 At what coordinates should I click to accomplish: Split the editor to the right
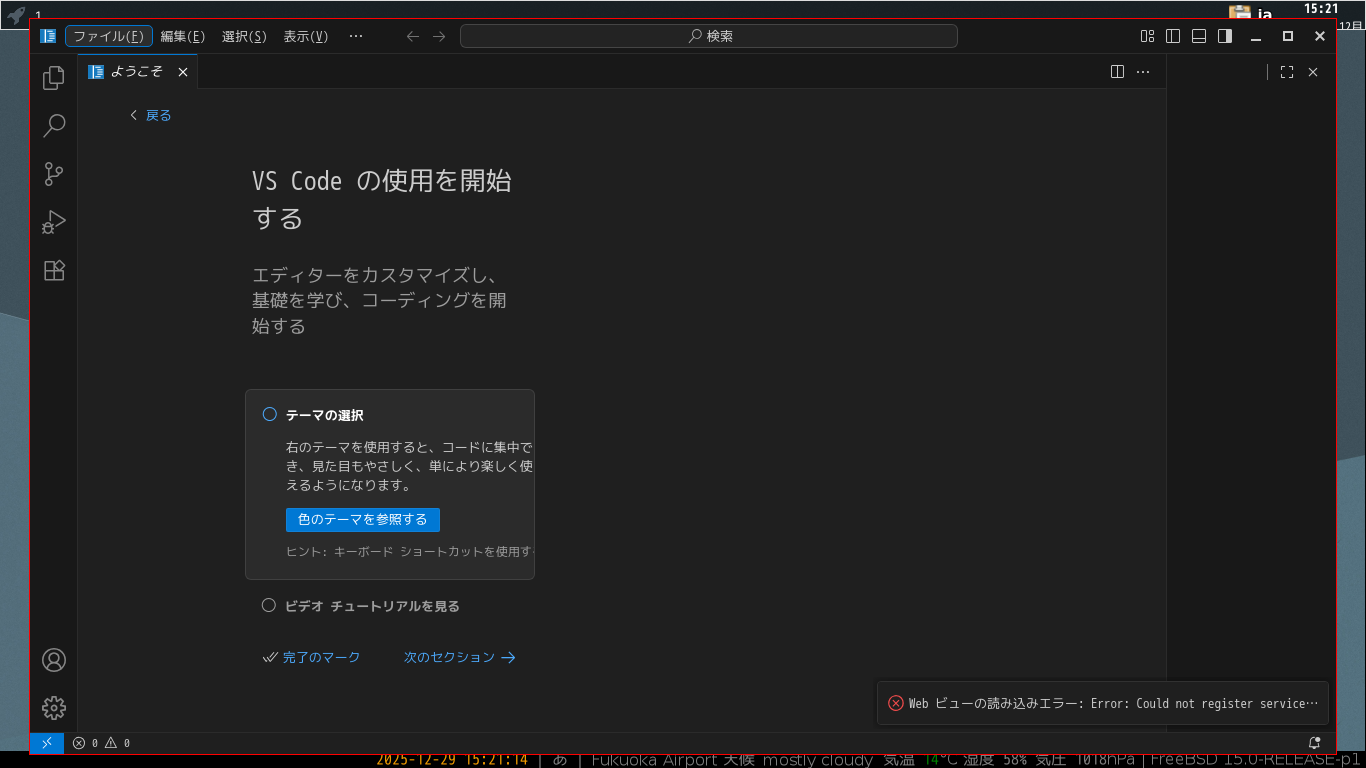[1118, 72]
